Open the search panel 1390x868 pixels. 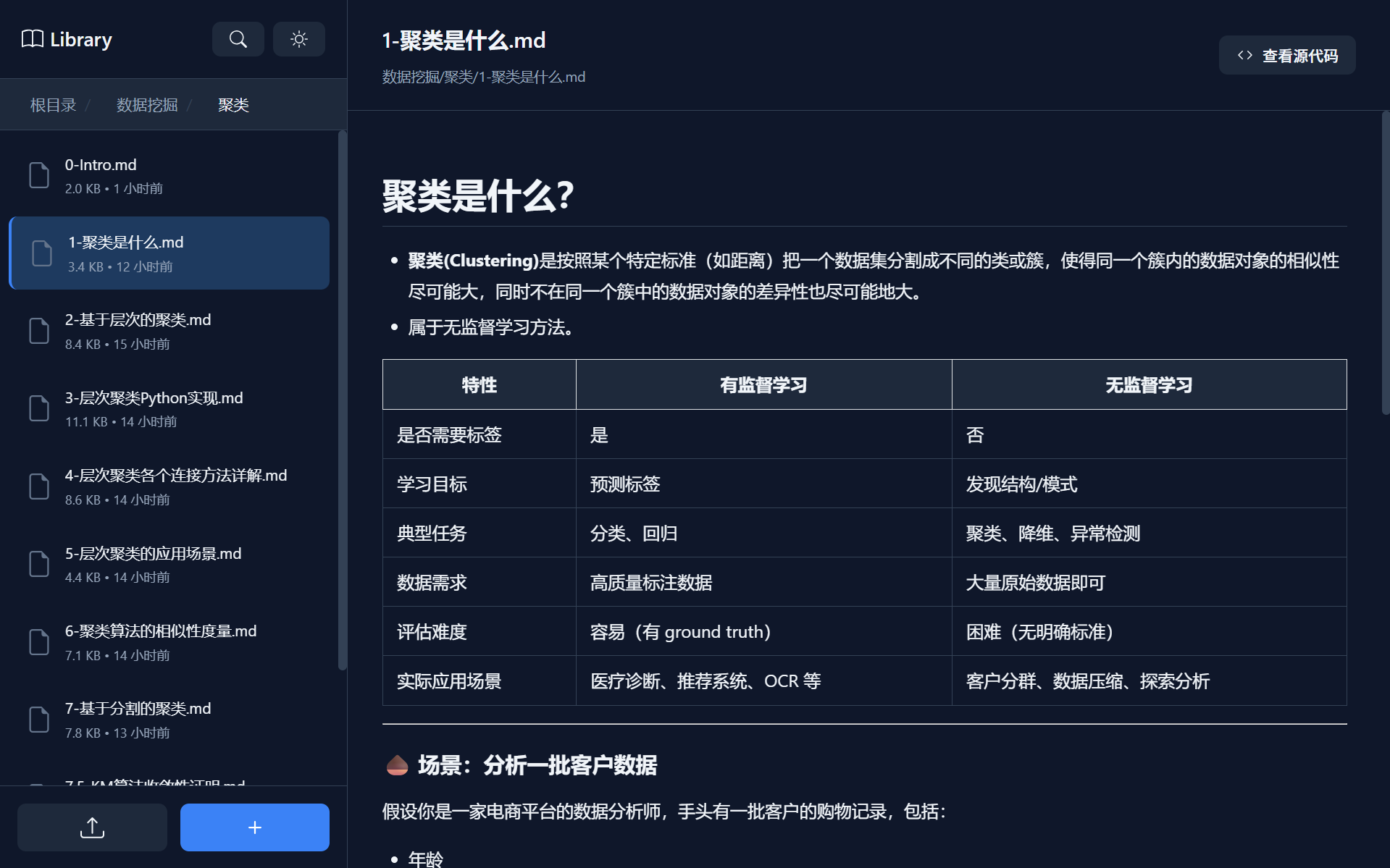click(x=238, y=39)
